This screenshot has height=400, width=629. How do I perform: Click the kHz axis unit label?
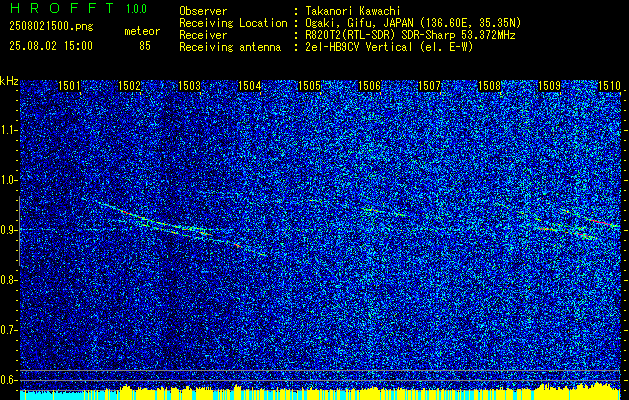click(9, 81)
